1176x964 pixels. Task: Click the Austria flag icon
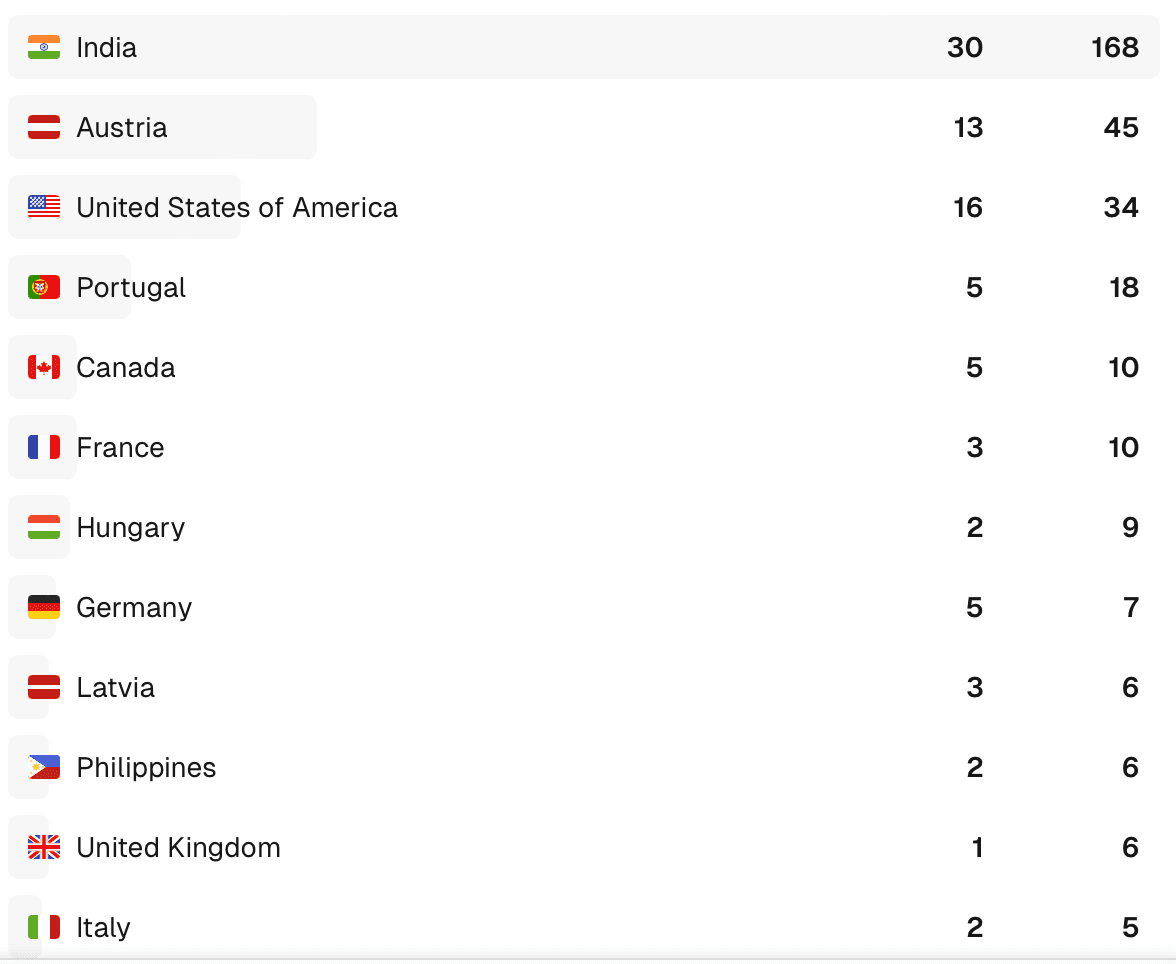coord(44,127)
